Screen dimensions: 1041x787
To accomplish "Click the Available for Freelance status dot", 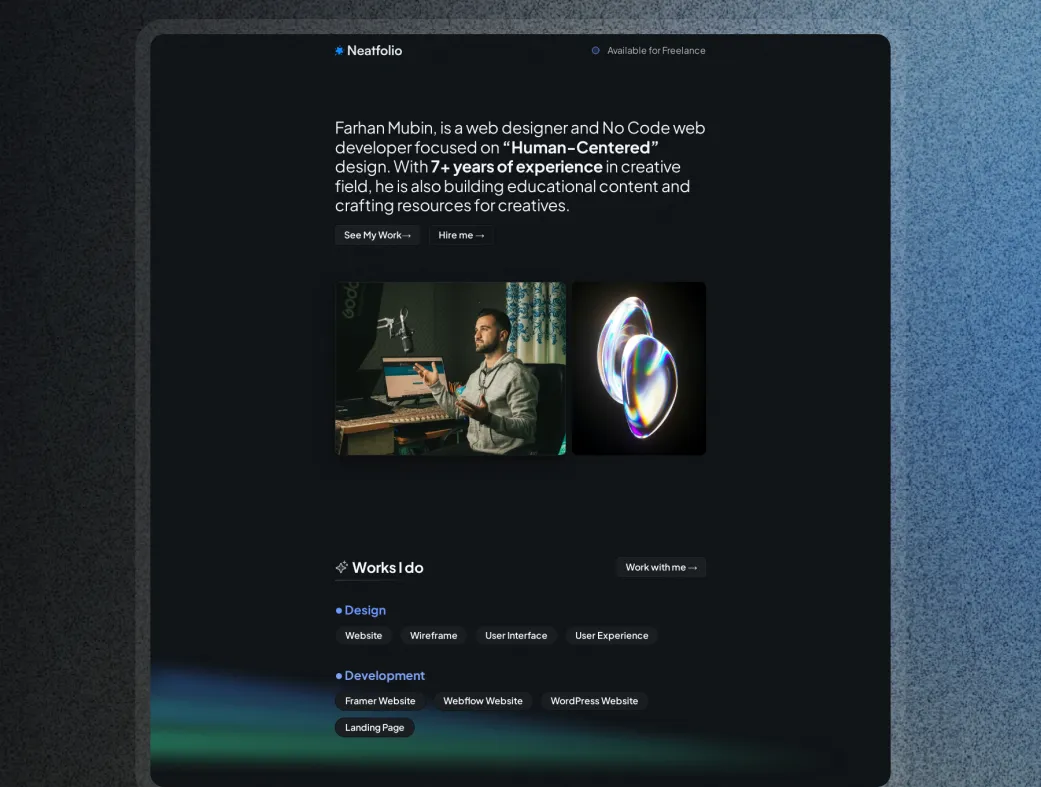I will [596, 51].
